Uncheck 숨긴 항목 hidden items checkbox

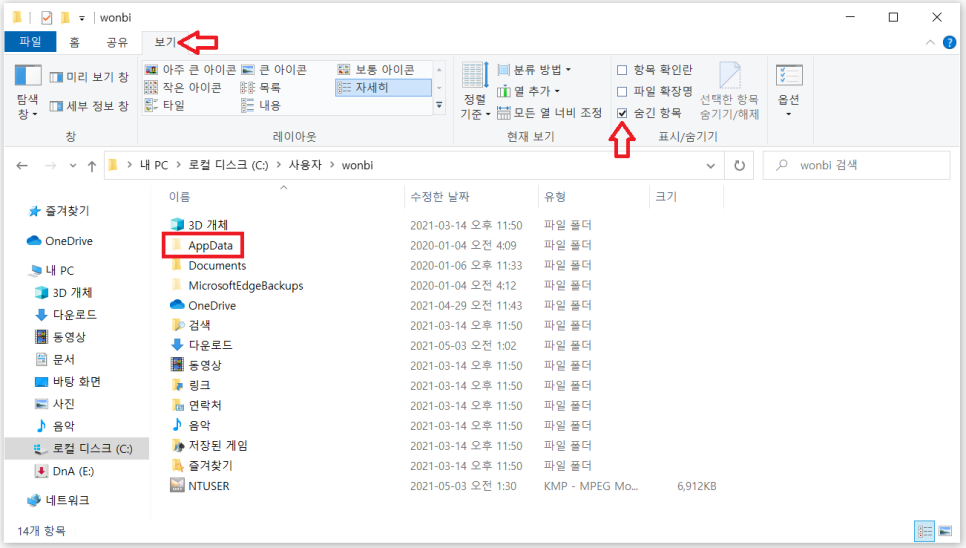point(622,113)
